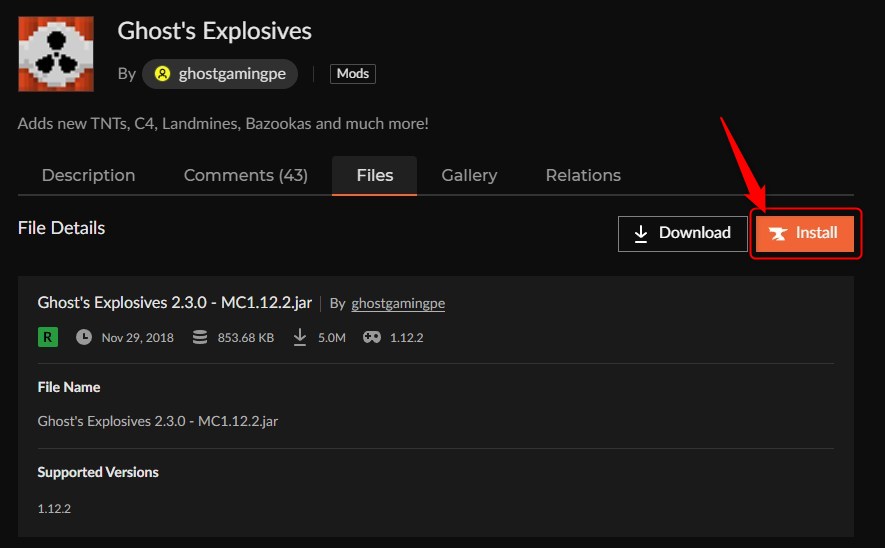Select the file name value under File Name

pyautogui.click(x=157, y=421)
